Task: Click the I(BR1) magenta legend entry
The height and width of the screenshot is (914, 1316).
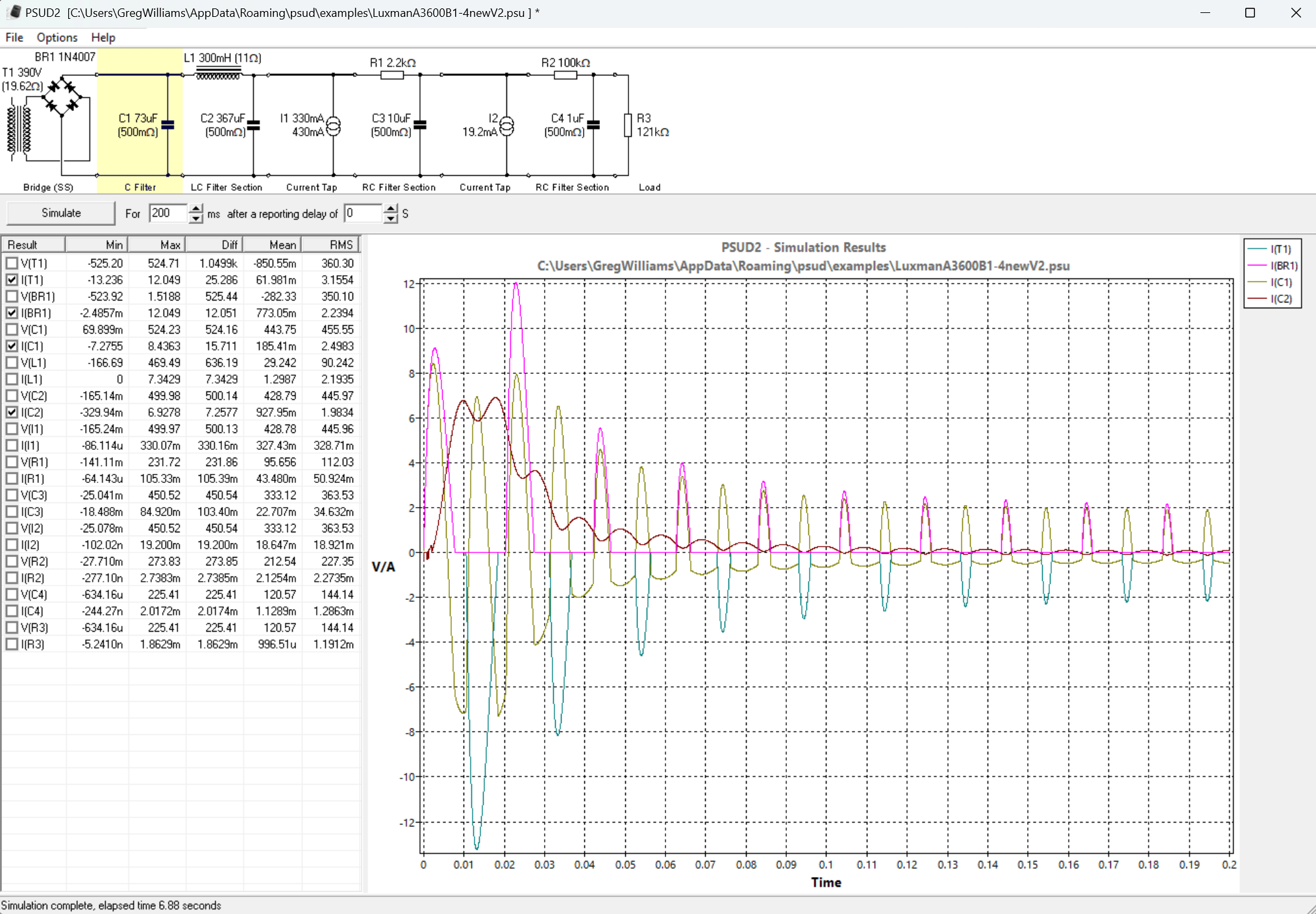Action: [x=1273, y=266]
